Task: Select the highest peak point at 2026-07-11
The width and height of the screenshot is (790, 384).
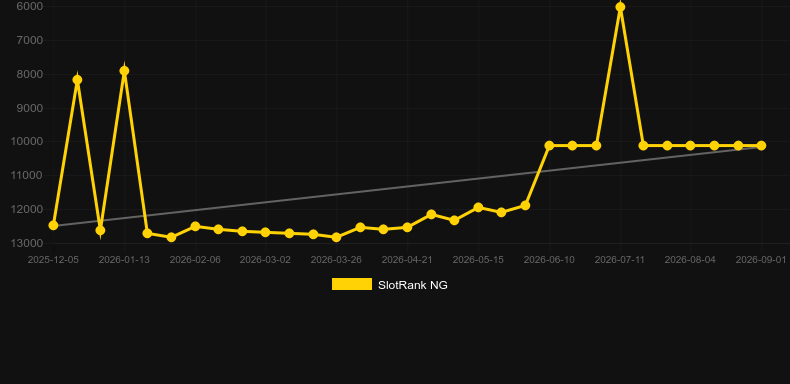Action: (620, 7)
